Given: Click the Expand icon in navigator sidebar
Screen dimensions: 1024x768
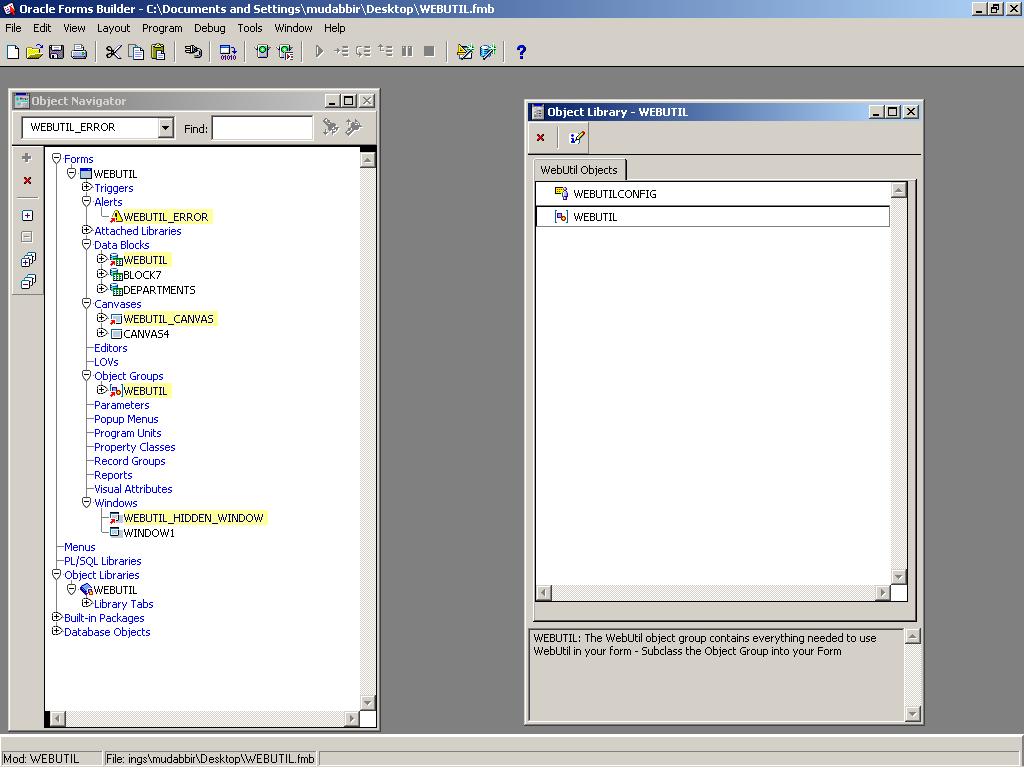Looking at the screenshot, I should coord(27,216).
